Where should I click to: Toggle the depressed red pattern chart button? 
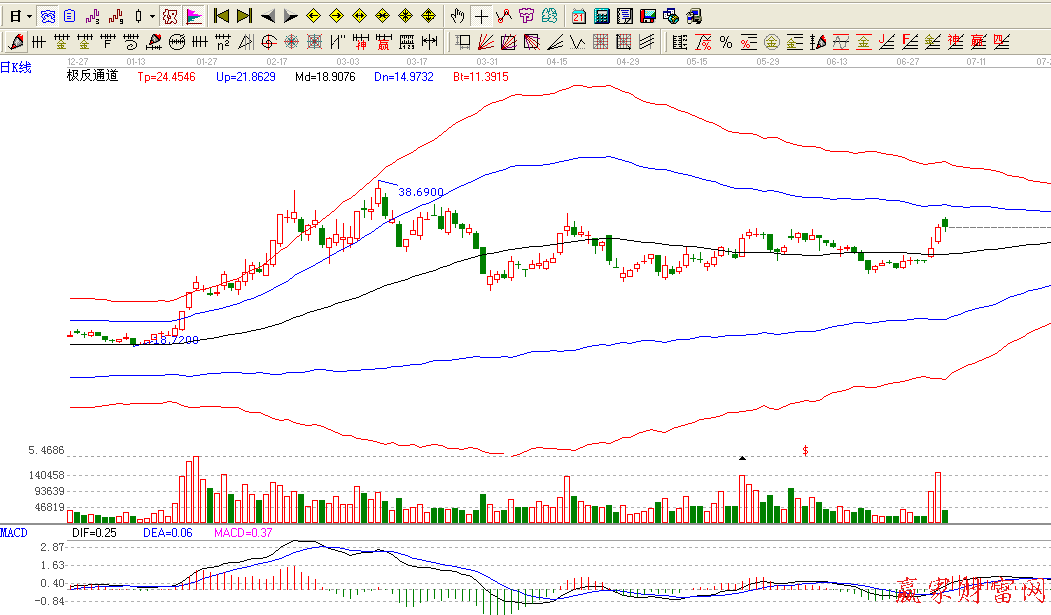[x=169, y=16]
